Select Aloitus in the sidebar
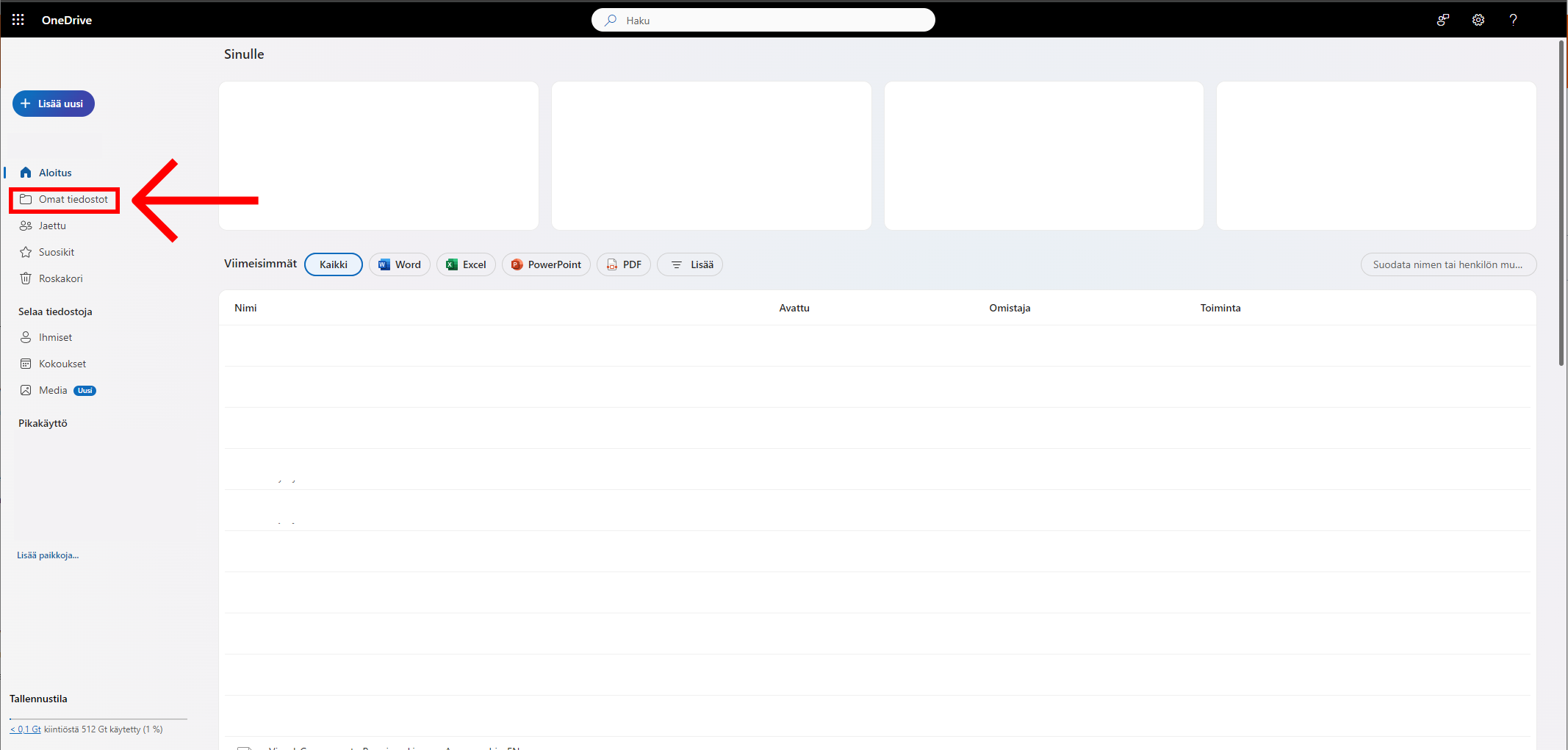Image resolution: width=1568 pixels, height=750 pixels. tap(55, 173)
